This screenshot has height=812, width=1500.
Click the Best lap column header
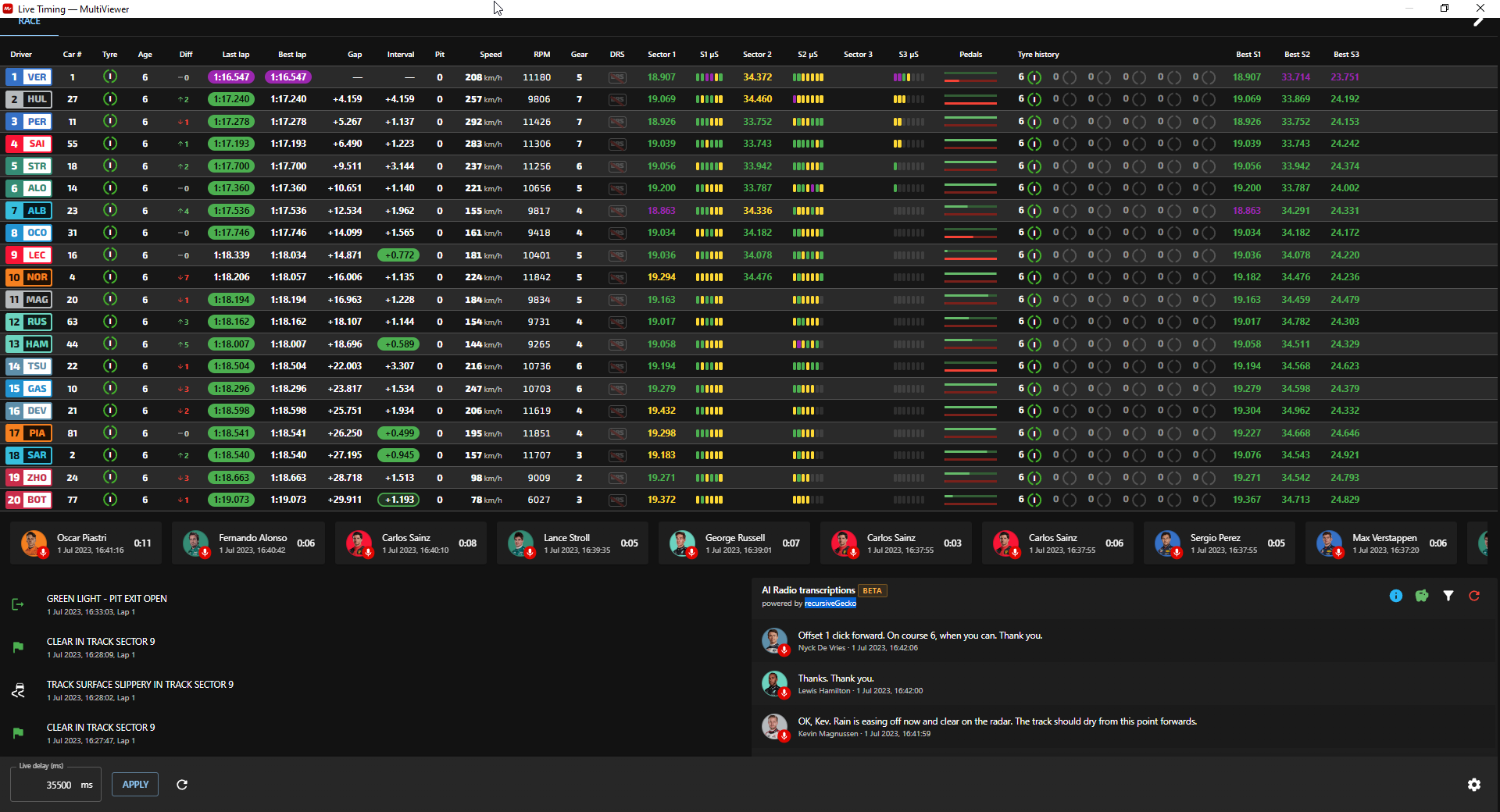(x=292, y=55)
